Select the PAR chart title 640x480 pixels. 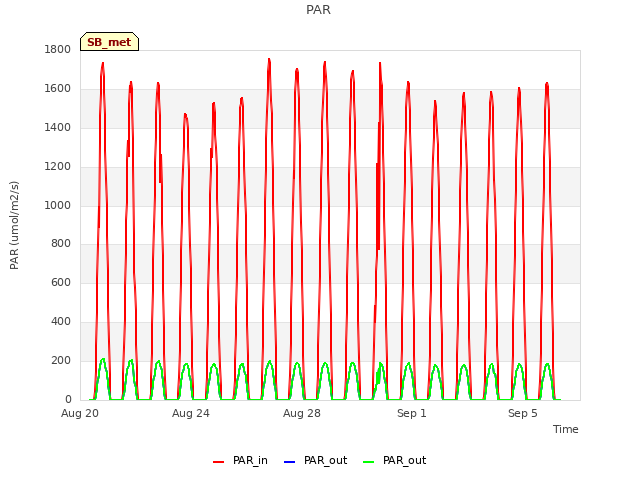click(x=318, y=10)
